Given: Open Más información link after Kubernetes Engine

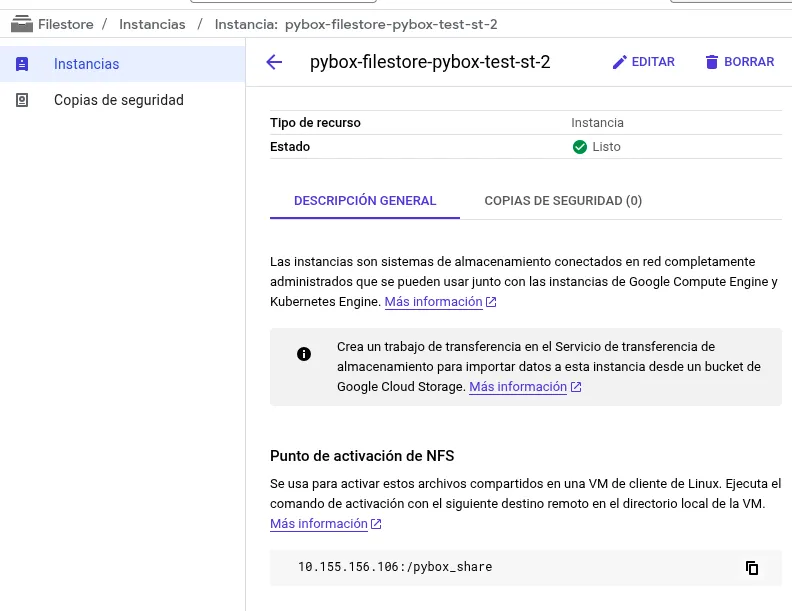Looking at the screenshot, I should (x=433, y=302).
